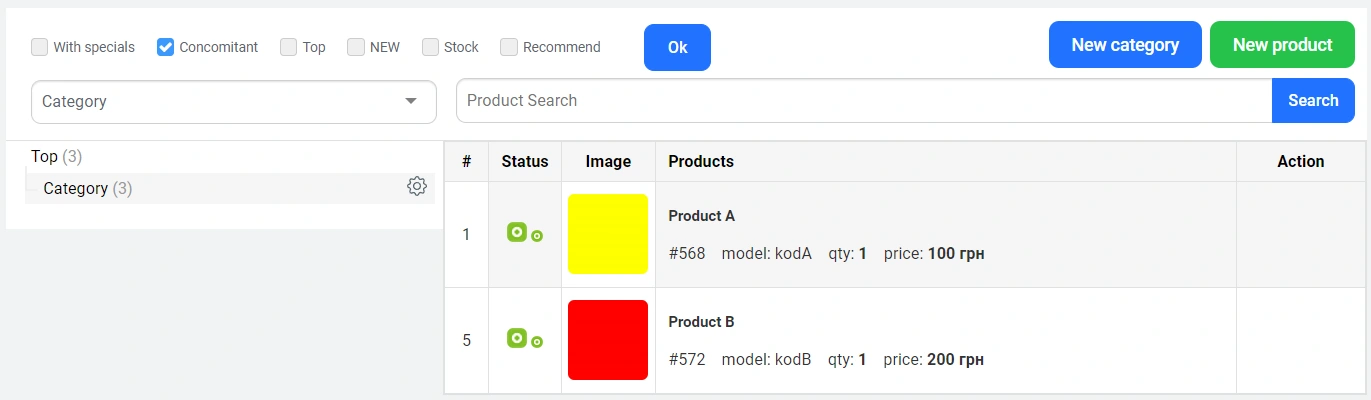Click the yellow Product A image

tap(608, 234)
